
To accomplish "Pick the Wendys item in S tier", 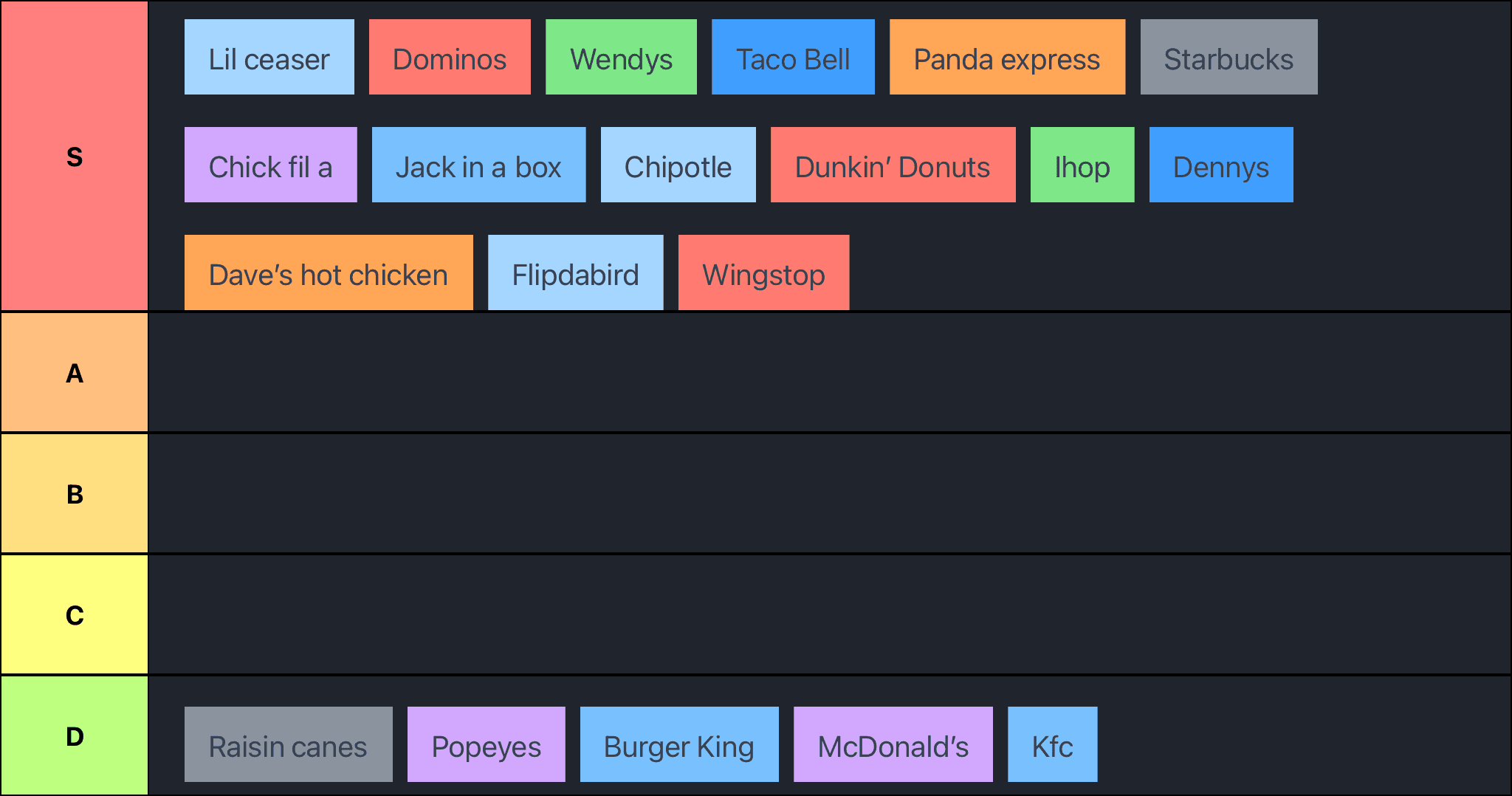I will click(620, 58).
